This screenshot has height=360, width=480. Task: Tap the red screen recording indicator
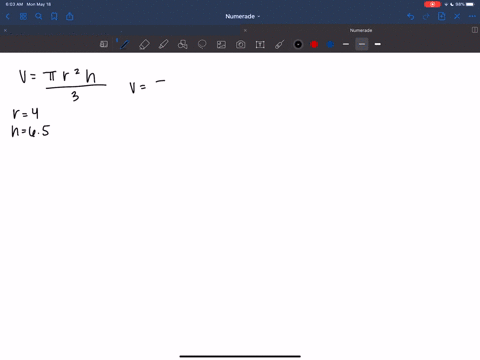pyautogui.click(x=432, y=4)
